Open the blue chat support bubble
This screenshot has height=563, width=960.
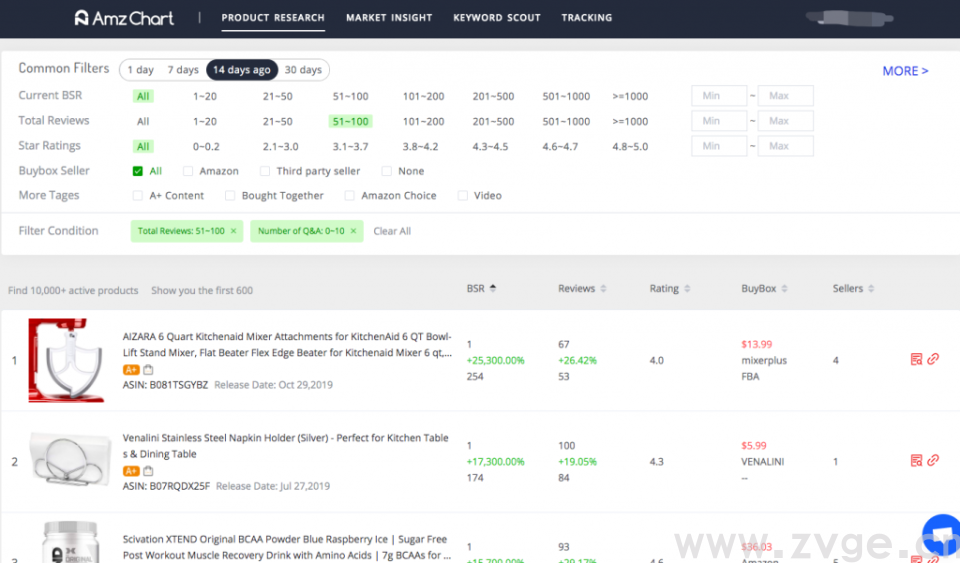[942, 534]
